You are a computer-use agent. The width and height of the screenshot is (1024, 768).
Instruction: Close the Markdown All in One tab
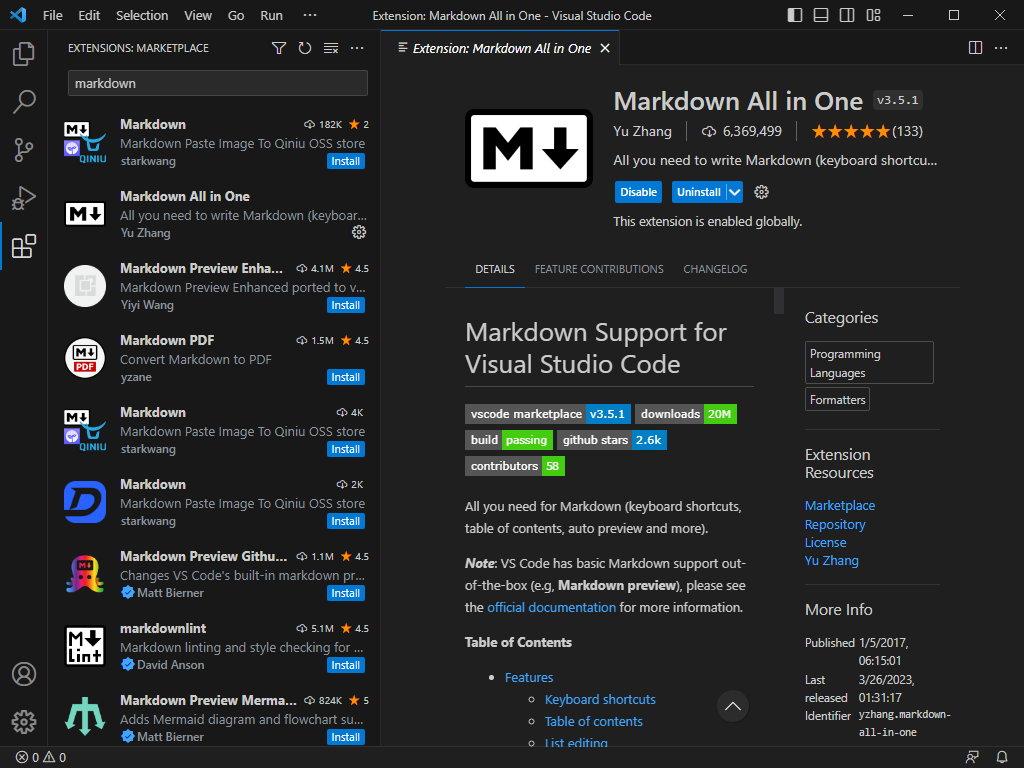point(605,48)
